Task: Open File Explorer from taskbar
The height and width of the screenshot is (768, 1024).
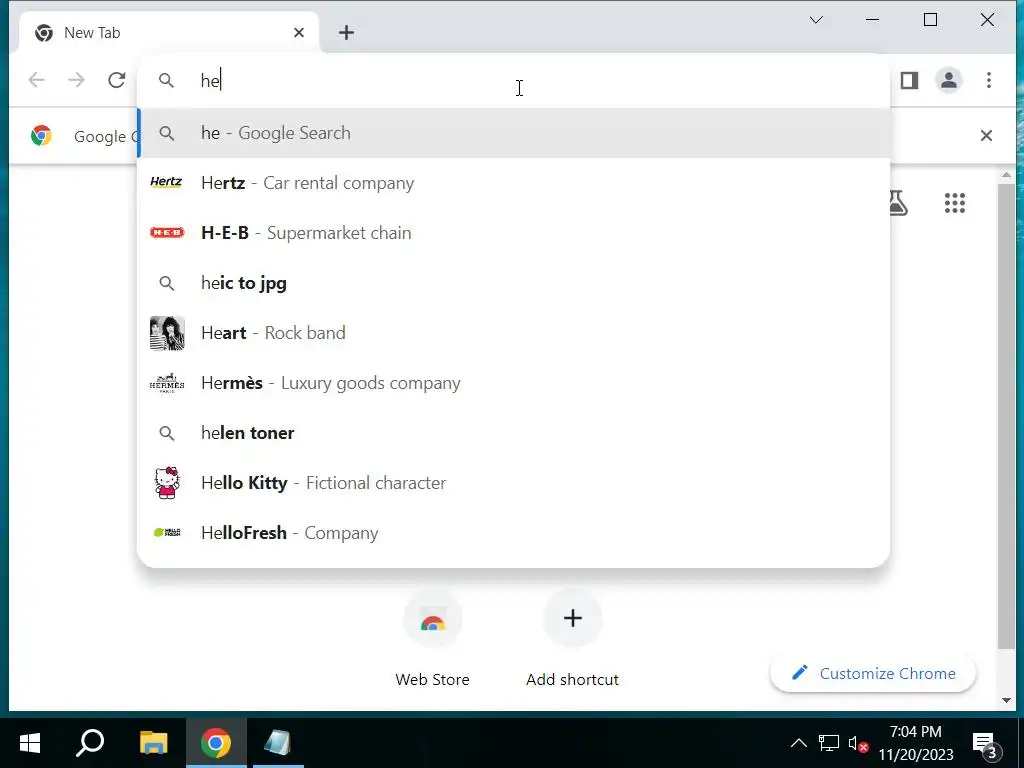Action: (x=154, y=743)
